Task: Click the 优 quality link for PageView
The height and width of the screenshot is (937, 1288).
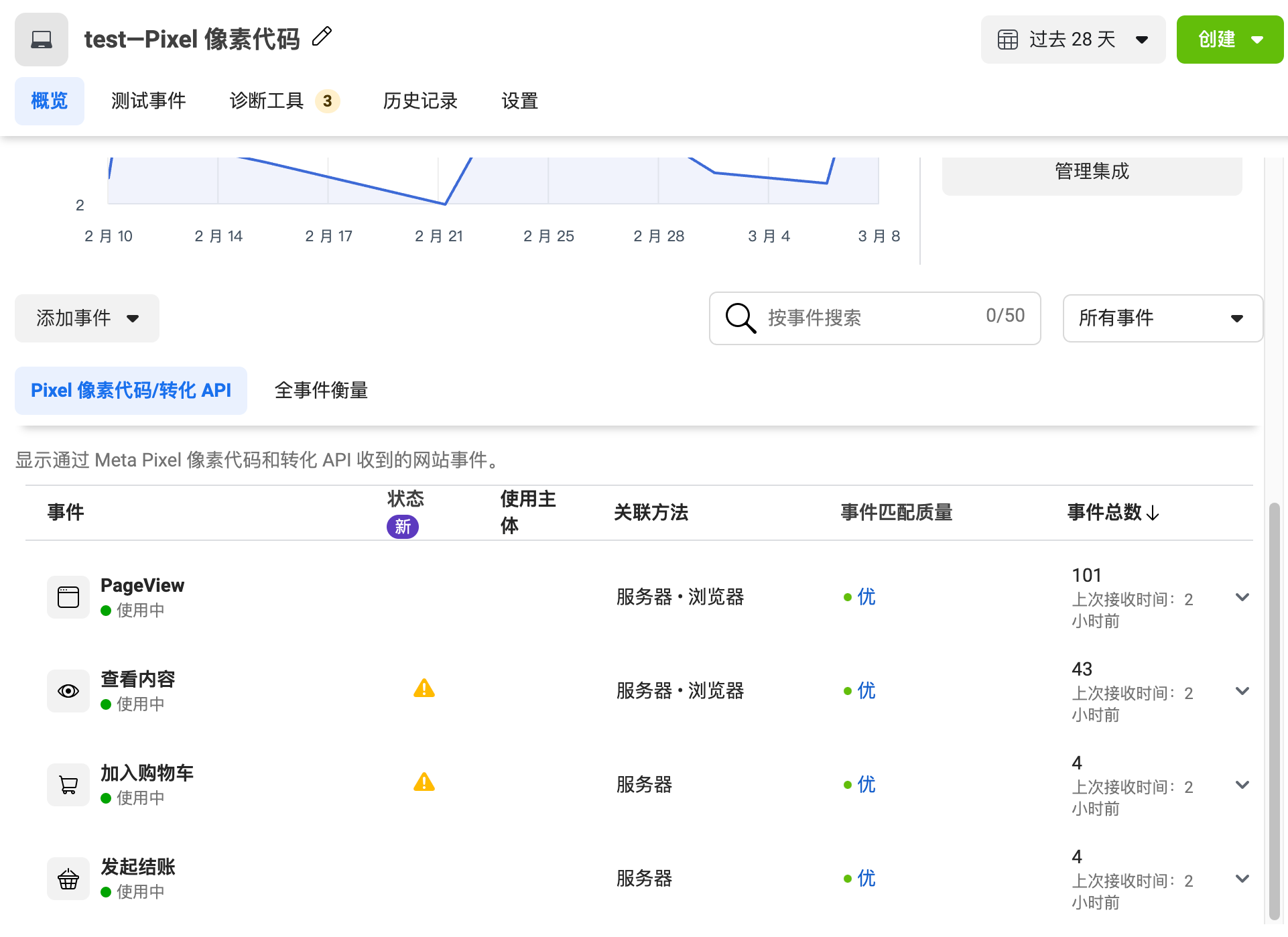Action: coord(866,597)
